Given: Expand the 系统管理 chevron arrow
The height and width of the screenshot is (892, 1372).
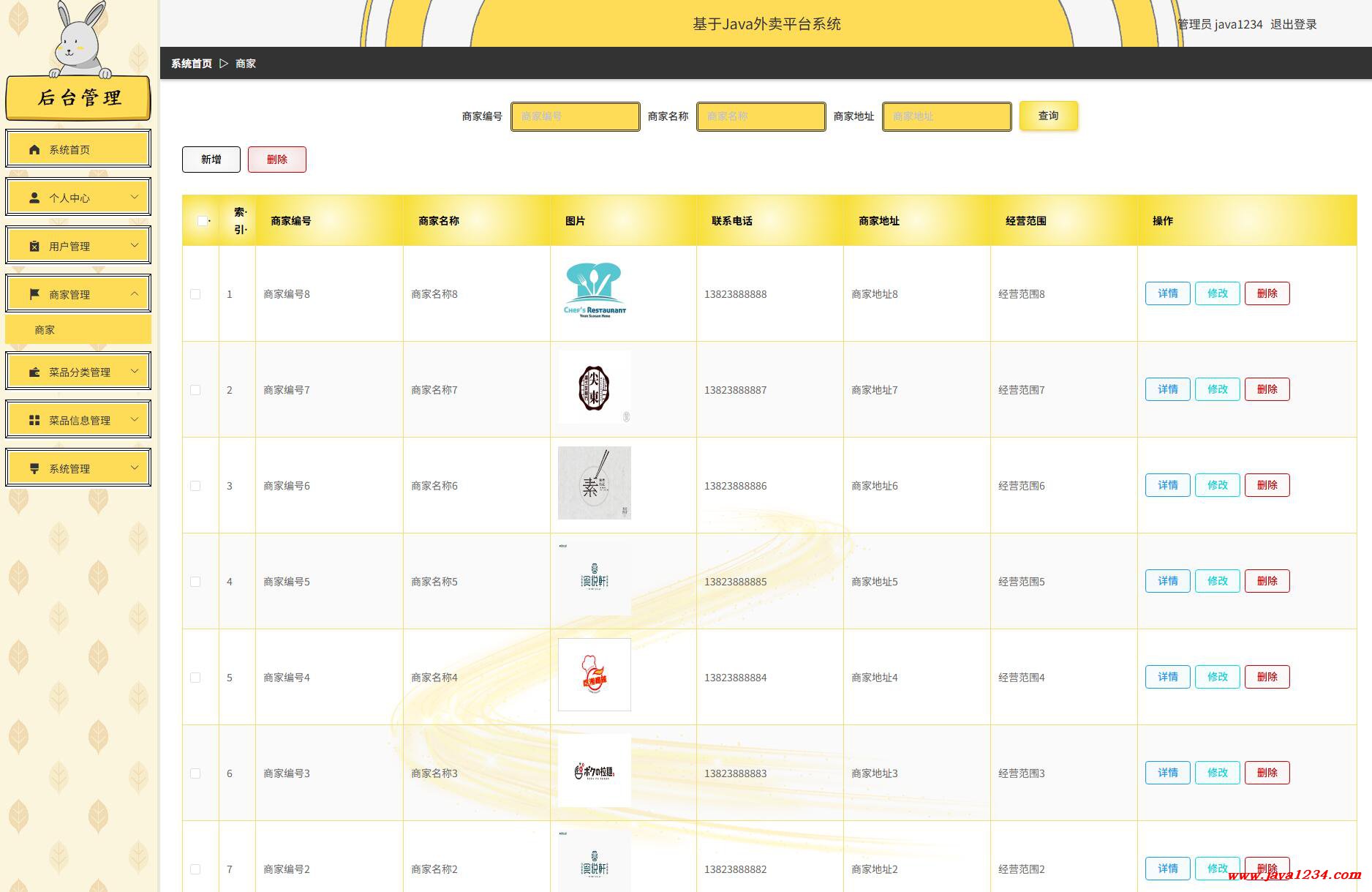Looking at the screenshot, I should click(135, 468).
